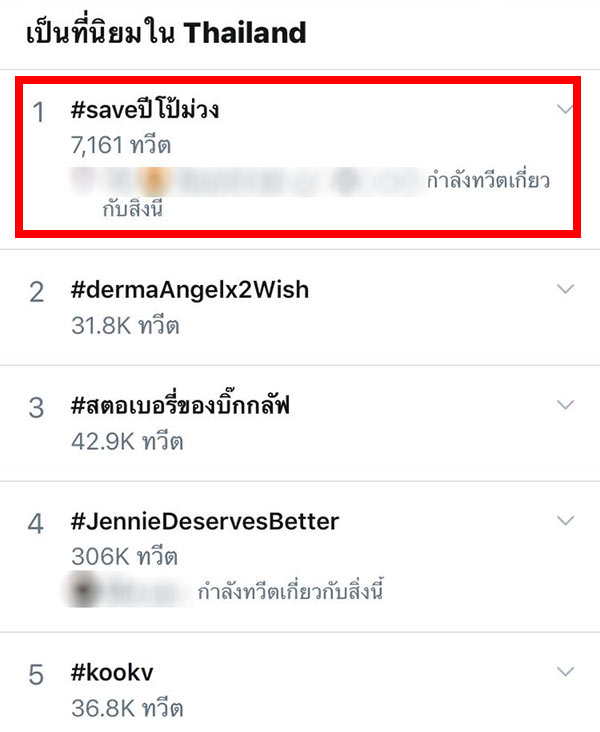
Task: Select the #dermaAngelx2Wish hashtag
Action: pyautogui.click(x=190, y=290)
